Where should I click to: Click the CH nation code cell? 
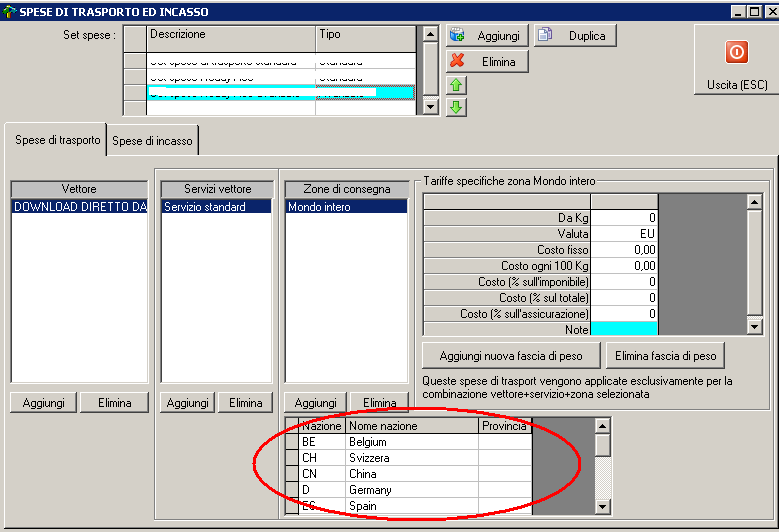(322, 457)
